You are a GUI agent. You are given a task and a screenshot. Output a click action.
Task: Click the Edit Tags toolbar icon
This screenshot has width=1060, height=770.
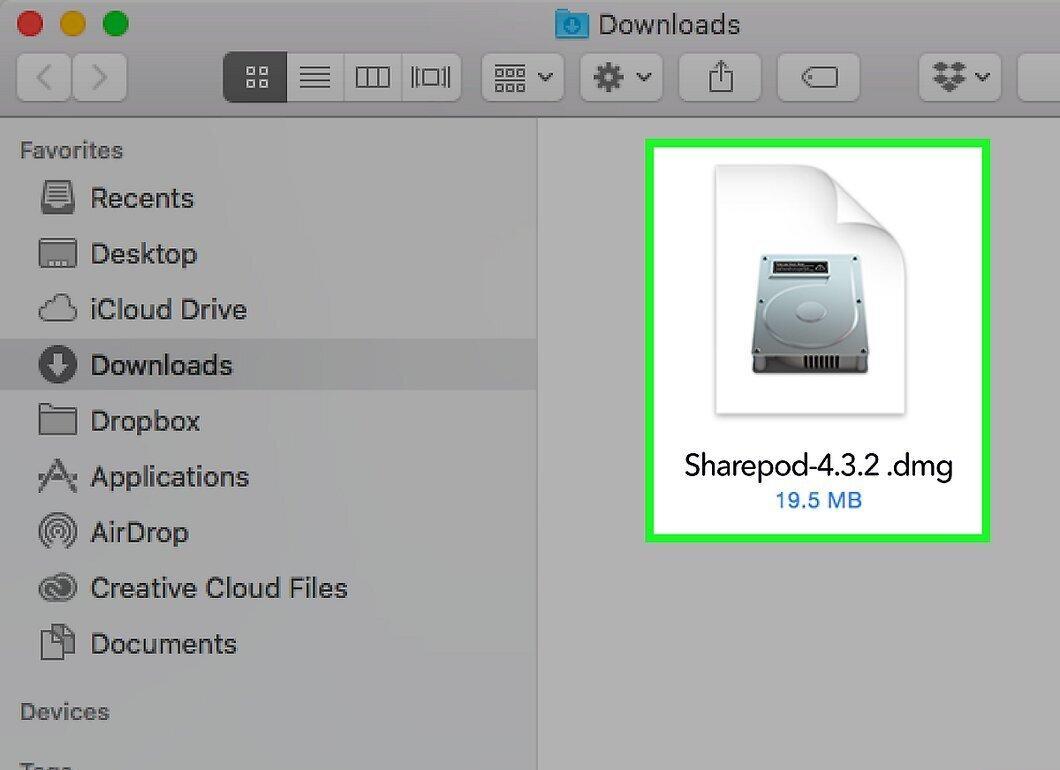[x=819, y=77]
